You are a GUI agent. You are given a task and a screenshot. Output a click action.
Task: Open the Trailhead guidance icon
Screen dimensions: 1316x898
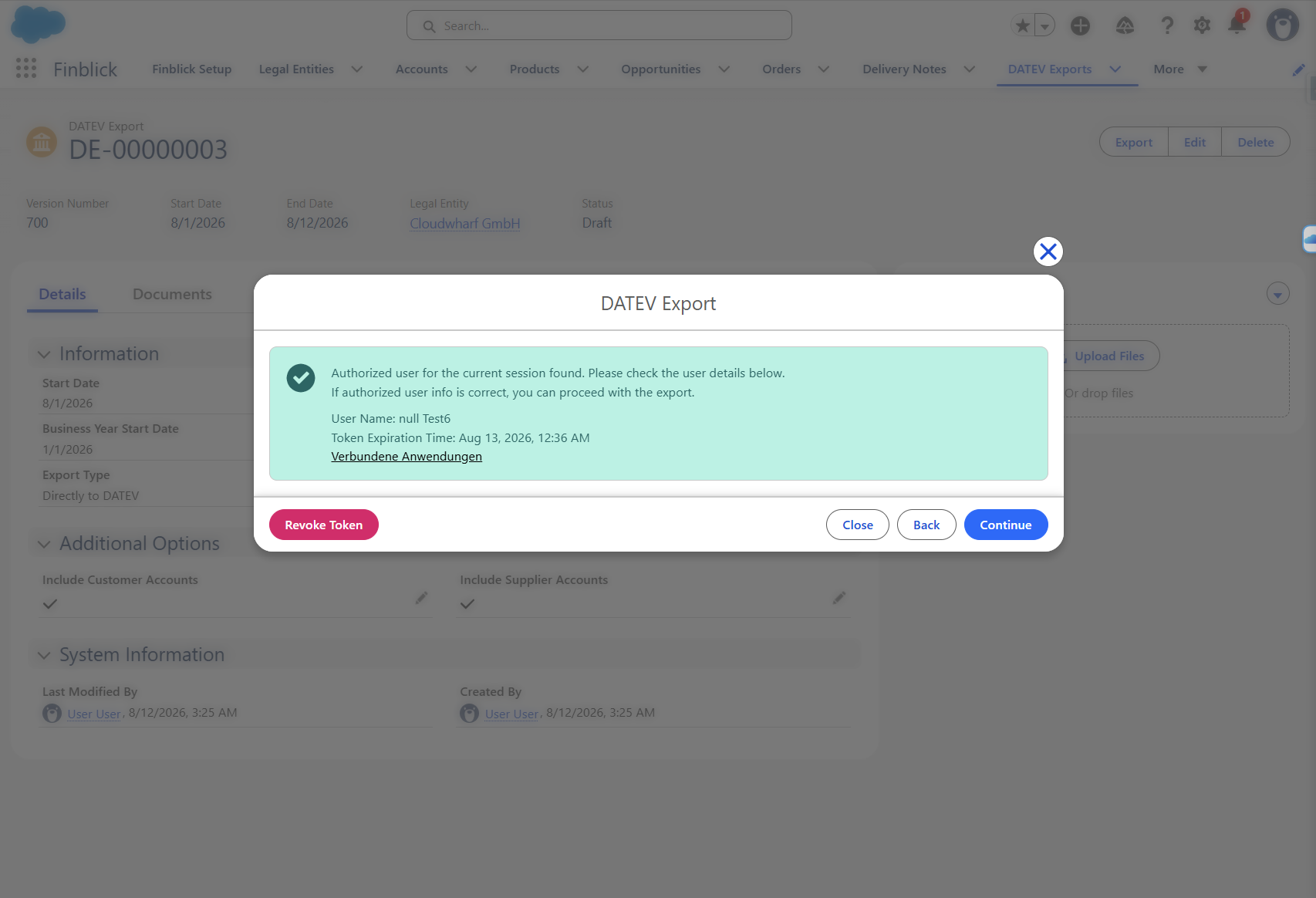(x=1125, y=26)
